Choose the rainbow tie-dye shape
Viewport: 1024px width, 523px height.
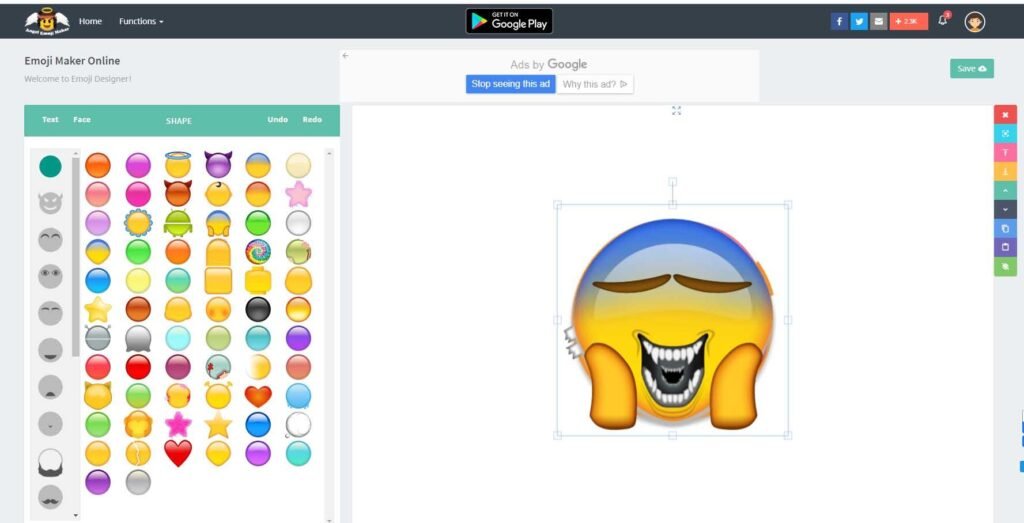tap(258, 251)
